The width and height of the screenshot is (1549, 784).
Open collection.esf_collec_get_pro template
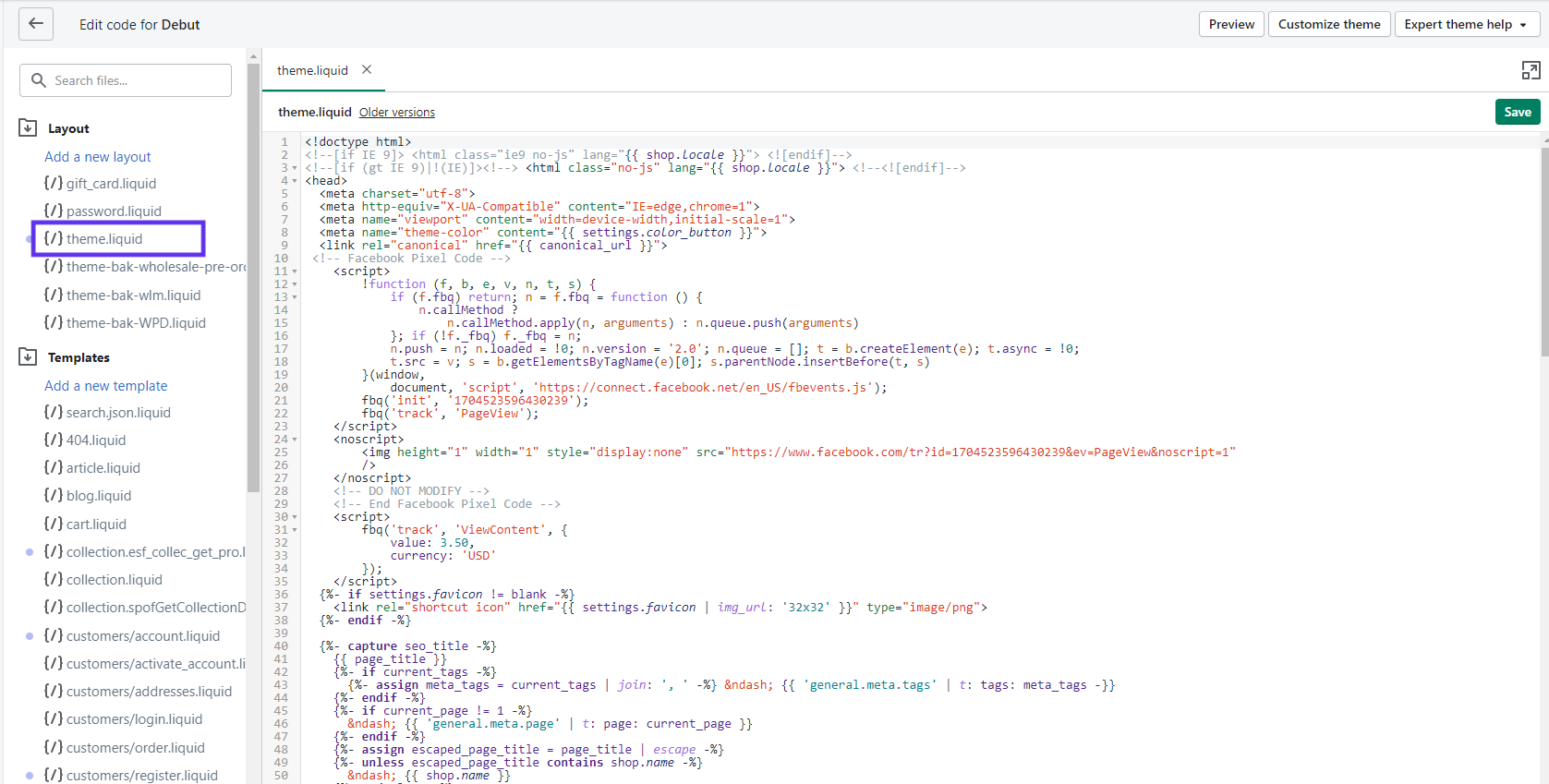coord(145,552)
